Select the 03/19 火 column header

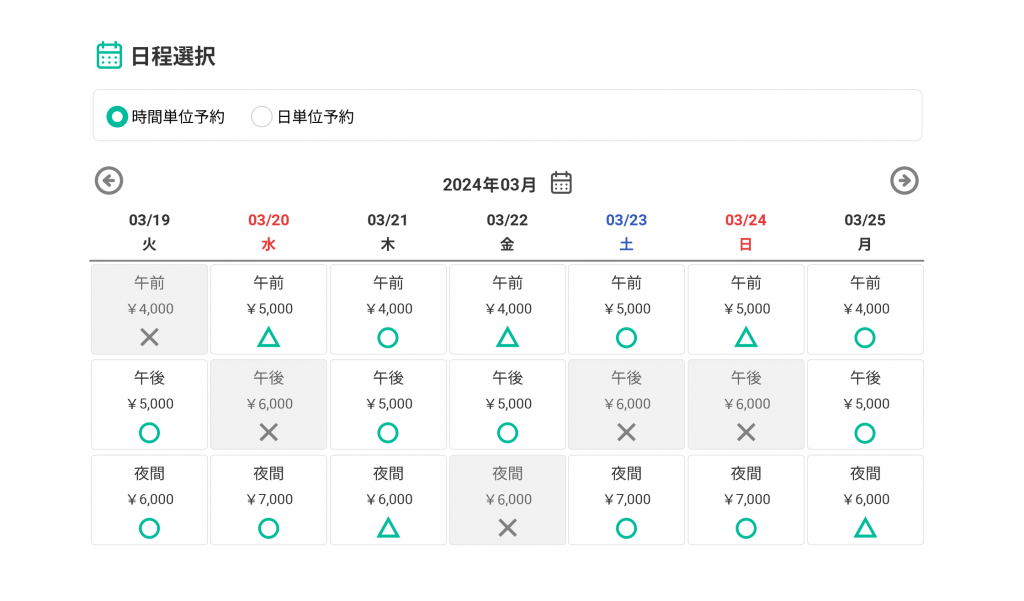tap(149, 231)
